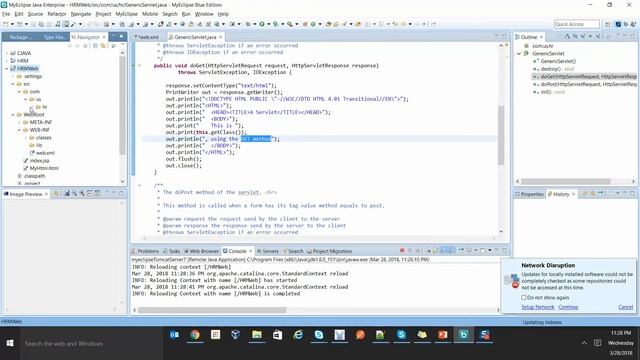640x360 pixels.
Task: Open Google Chrome from the taskbar
Action: (195, 335)
